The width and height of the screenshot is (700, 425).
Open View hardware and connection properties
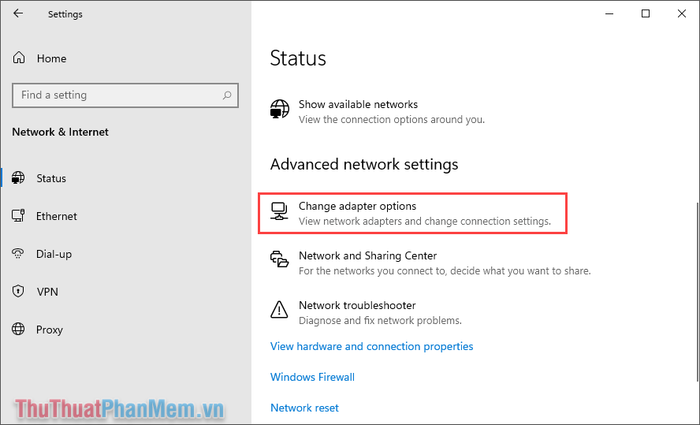click(x=371, y=346)
